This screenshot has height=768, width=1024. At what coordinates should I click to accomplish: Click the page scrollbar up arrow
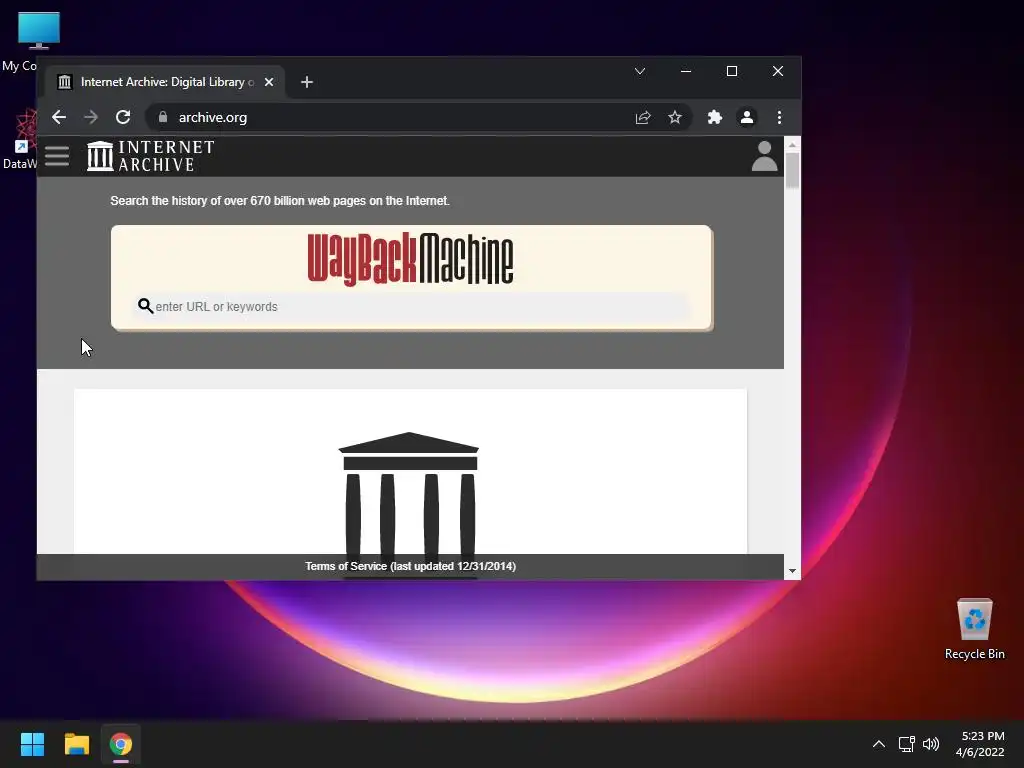(792, 145)
